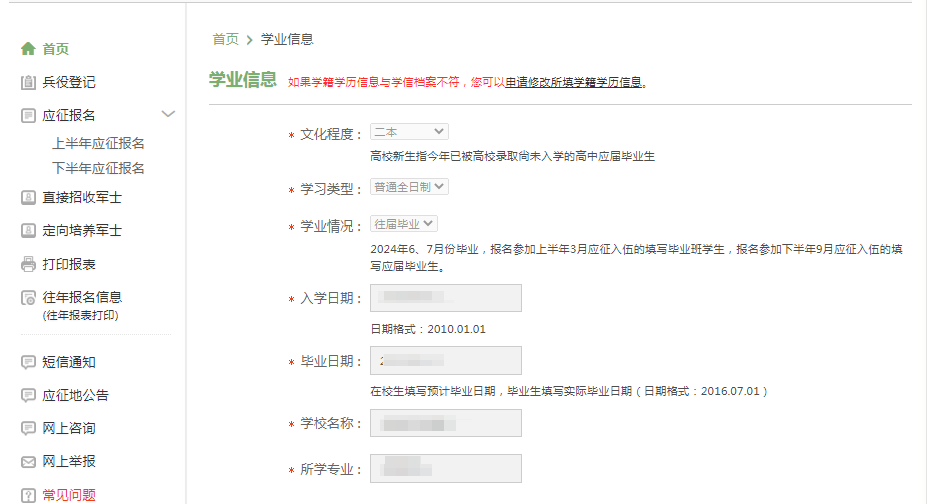This screenshot has height=504, width=927.
Task: Click the printer icon for 打印报表
Action: 28,264
